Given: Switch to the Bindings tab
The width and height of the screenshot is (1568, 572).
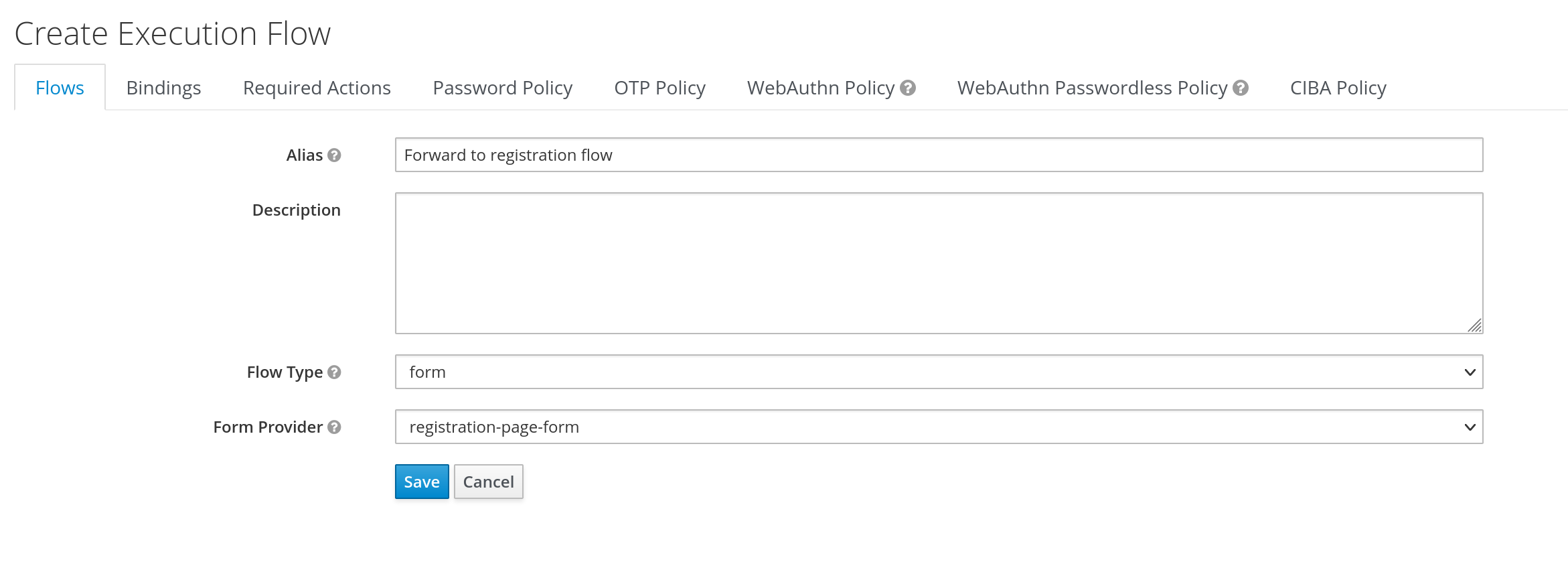Looking at the screenshot, I should (x=163, y=88).
